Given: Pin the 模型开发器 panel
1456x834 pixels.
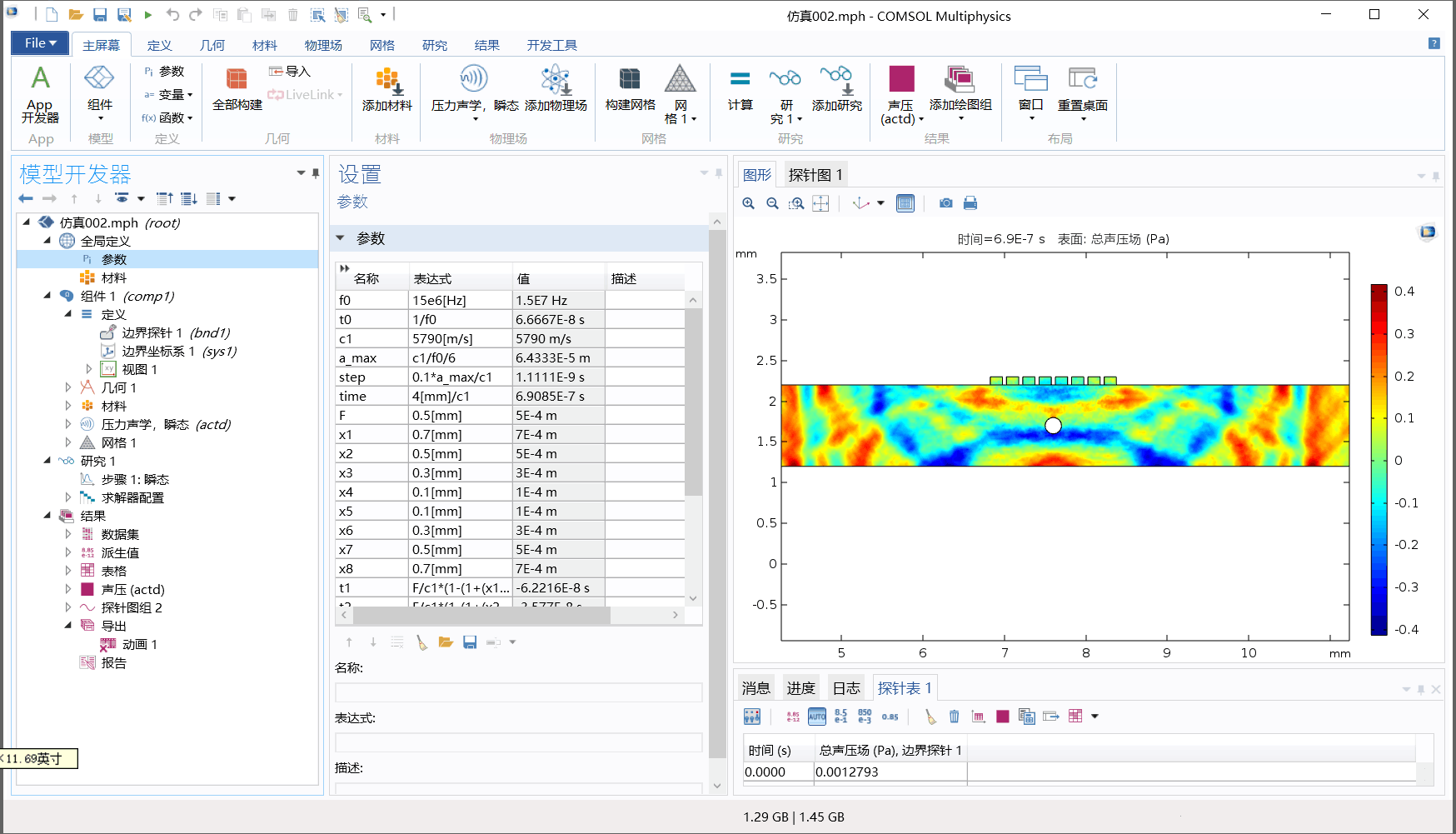Looking at the screenshot, I should [316, 173].
